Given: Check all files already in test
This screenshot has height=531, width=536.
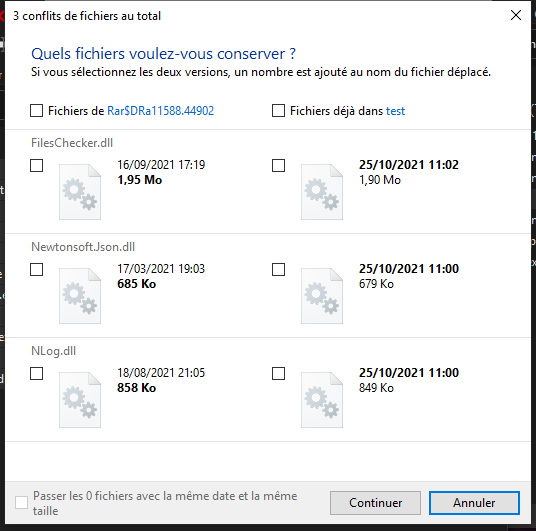Looking at the screenshot, I should (x=278, y=111).
